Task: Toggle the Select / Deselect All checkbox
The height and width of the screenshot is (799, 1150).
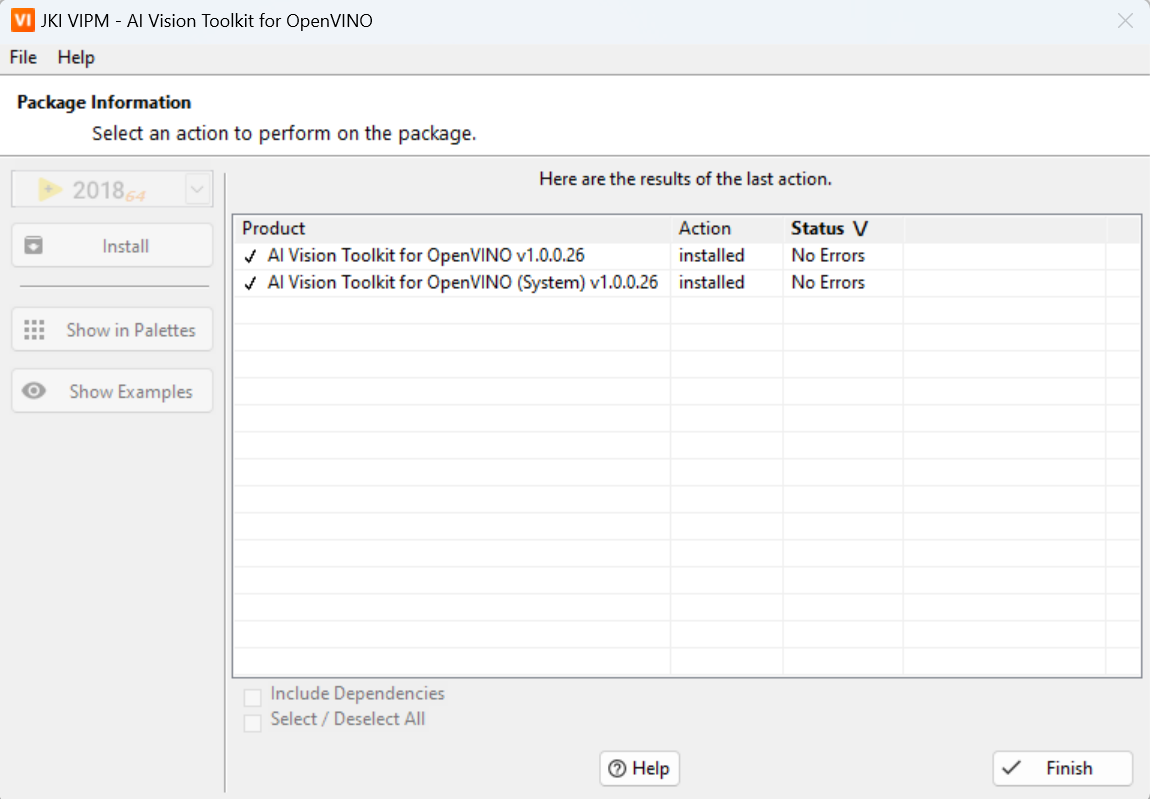Action: pos(253,721)
